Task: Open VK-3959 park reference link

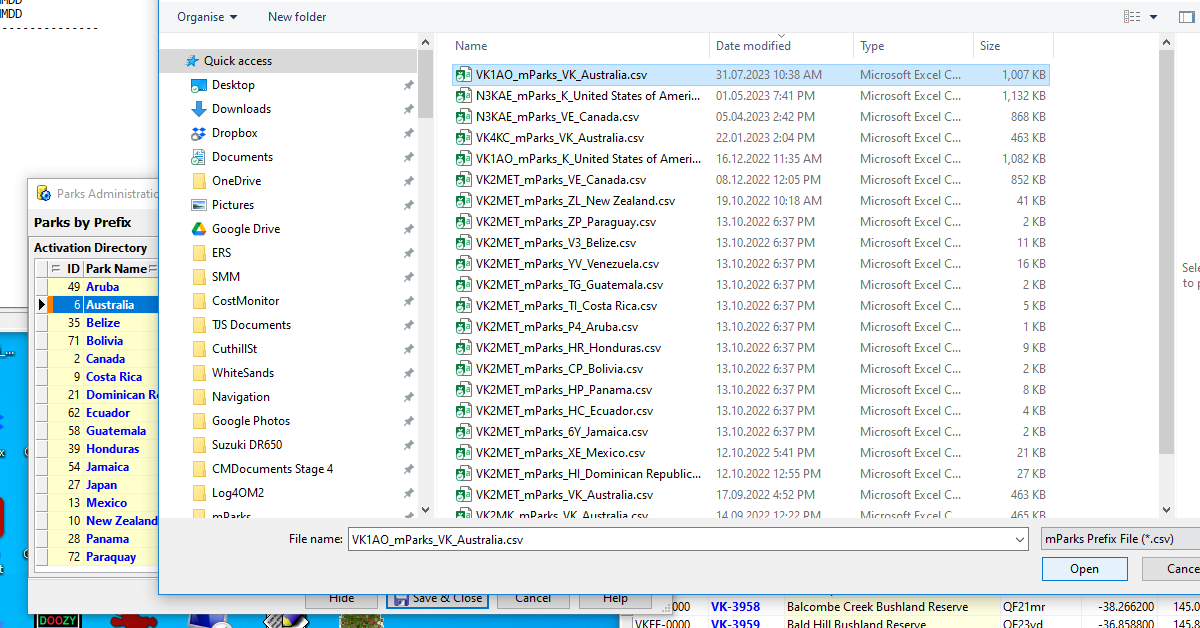Action: pos(735,623)
